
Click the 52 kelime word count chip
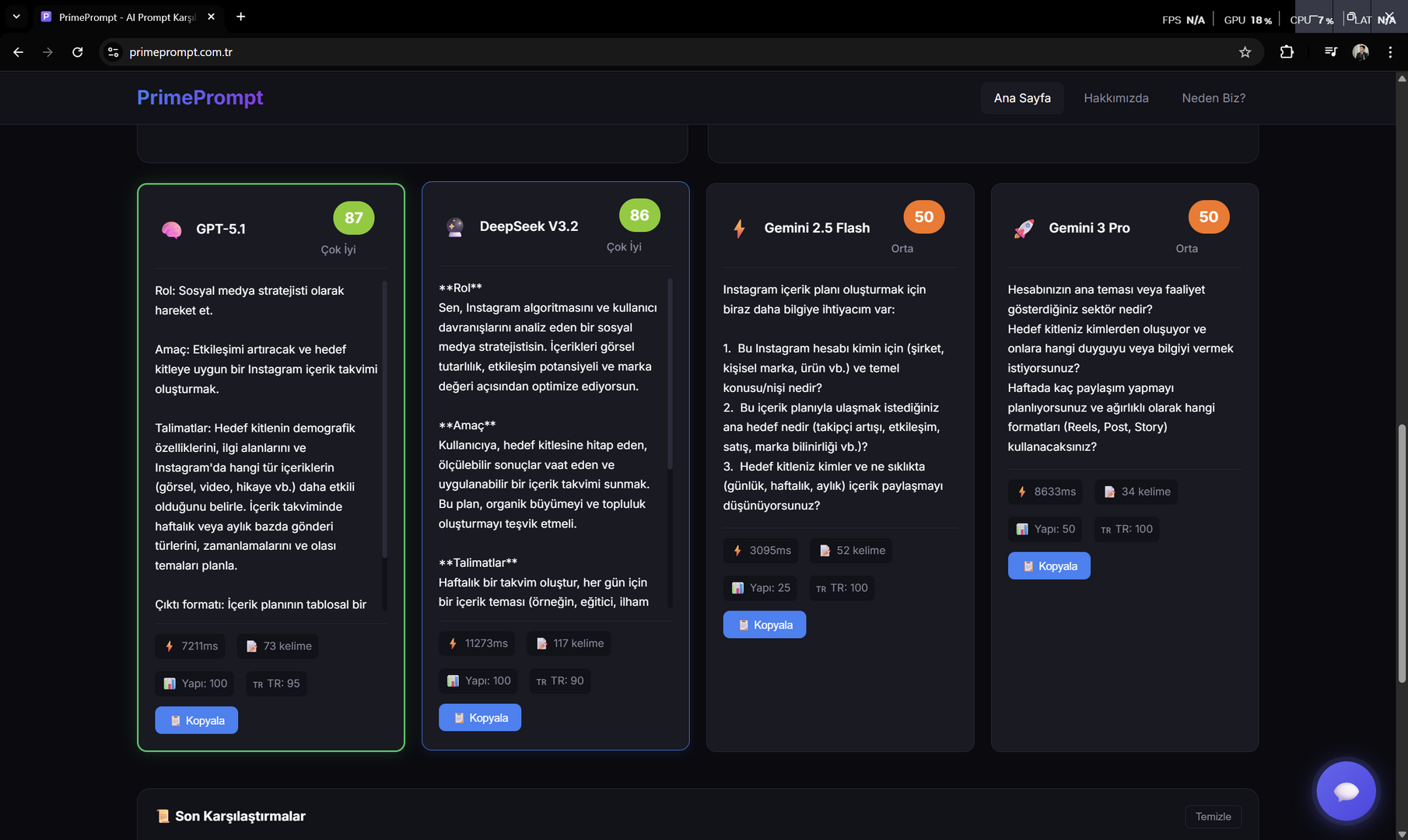tap(851, 551)
